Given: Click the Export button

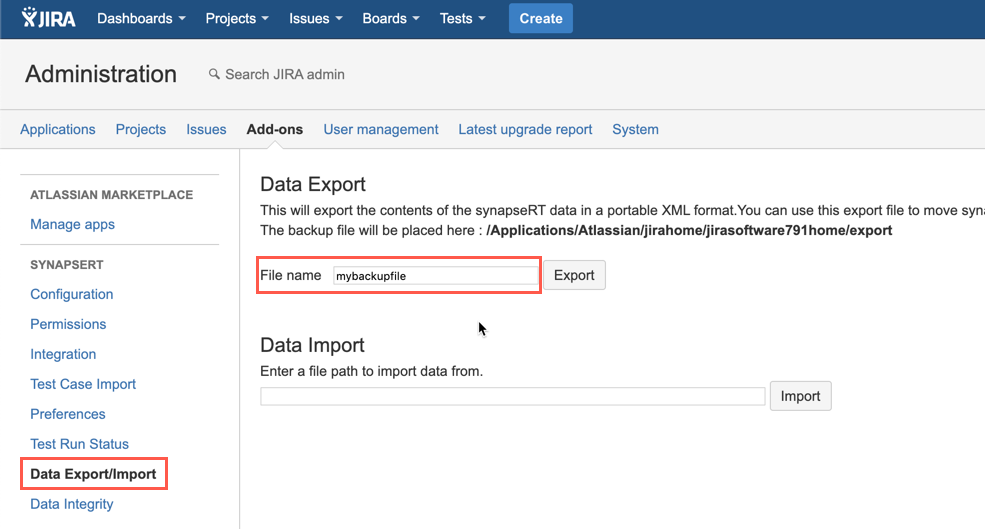Looking at the screenshot, I should (x=574, y=275).
